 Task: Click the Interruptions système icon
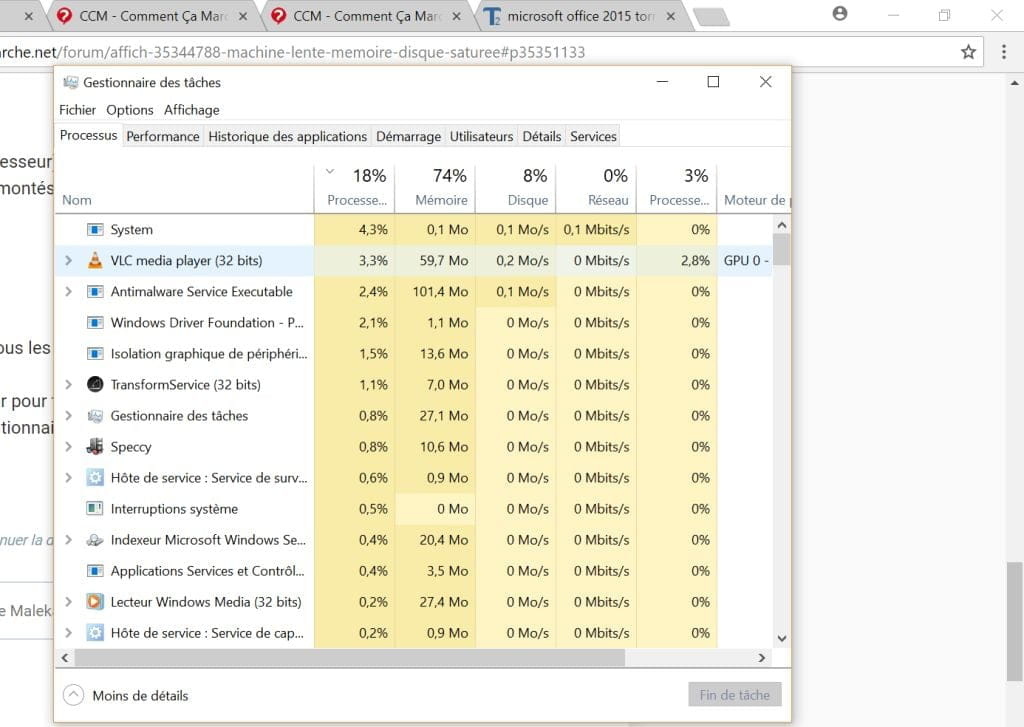[95, 509]
